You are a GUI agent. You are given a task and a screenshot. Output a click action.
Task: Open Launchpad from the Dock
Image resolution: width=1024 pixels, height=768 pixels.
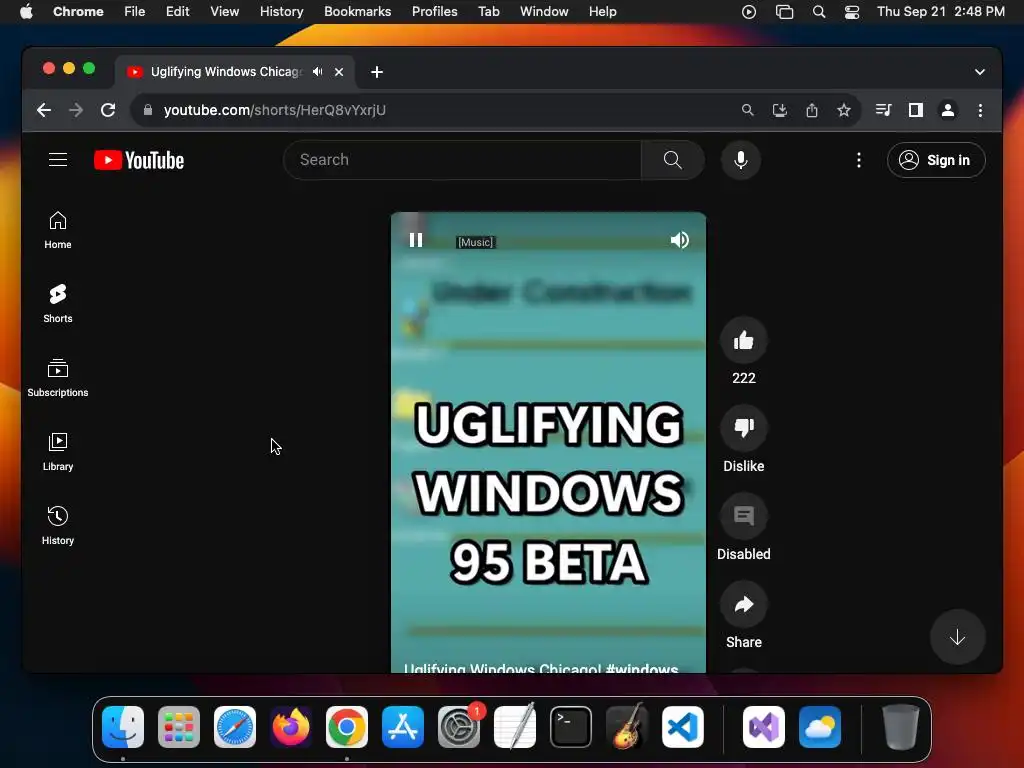179,727
